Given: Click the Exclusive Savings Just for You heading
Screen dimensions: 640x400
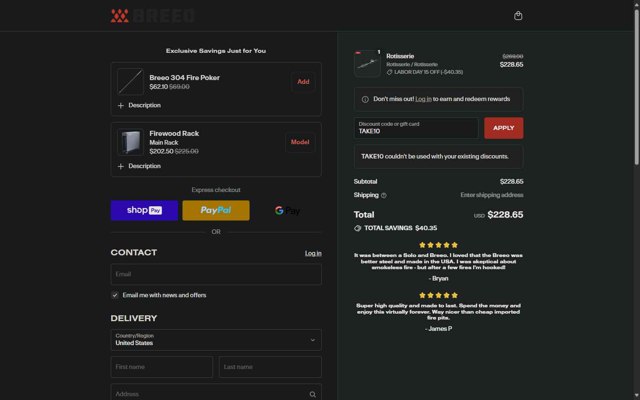Looking at the screenshot, I should (216, 51).
